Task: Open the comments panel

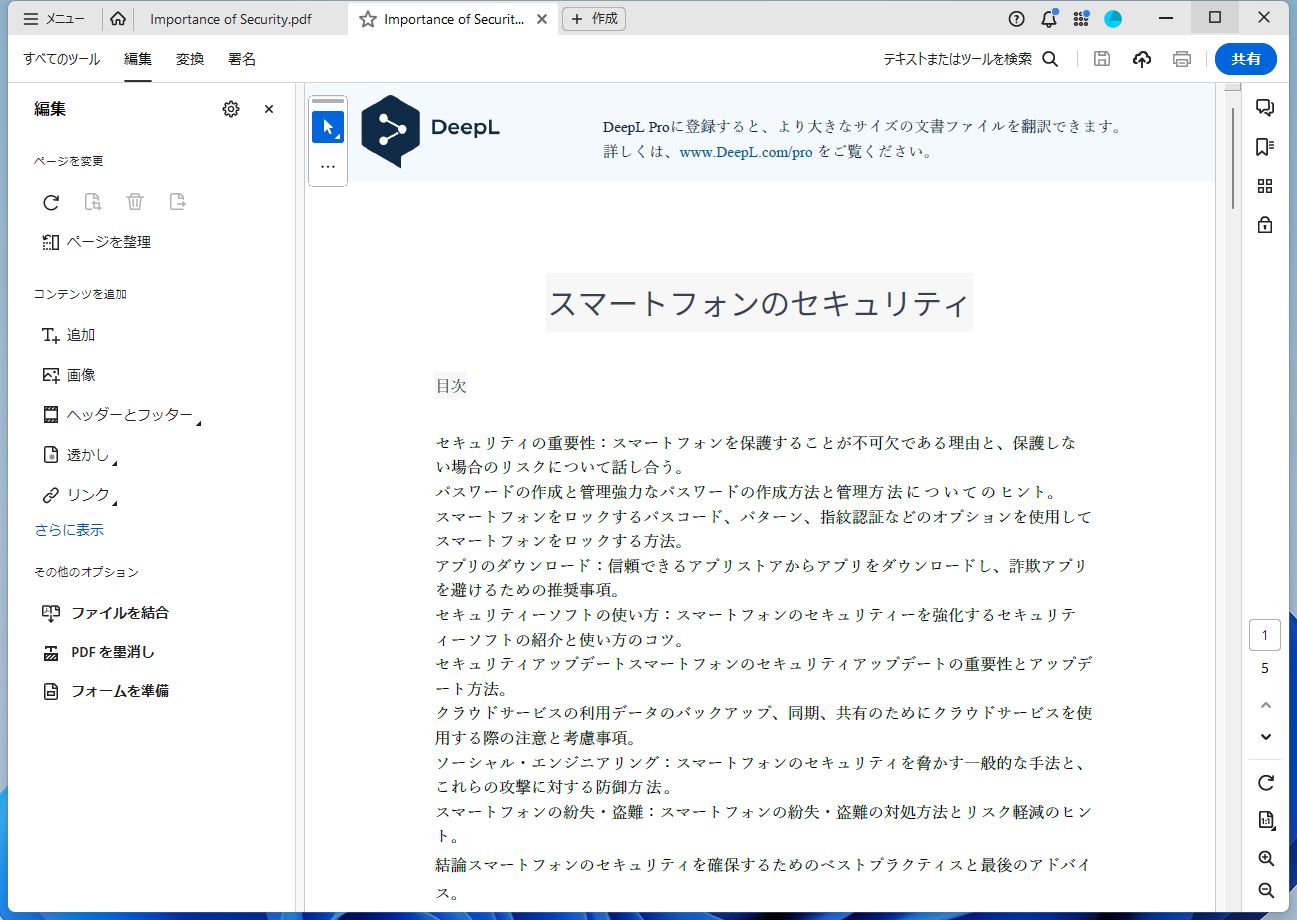Action: coord(1264,107)
